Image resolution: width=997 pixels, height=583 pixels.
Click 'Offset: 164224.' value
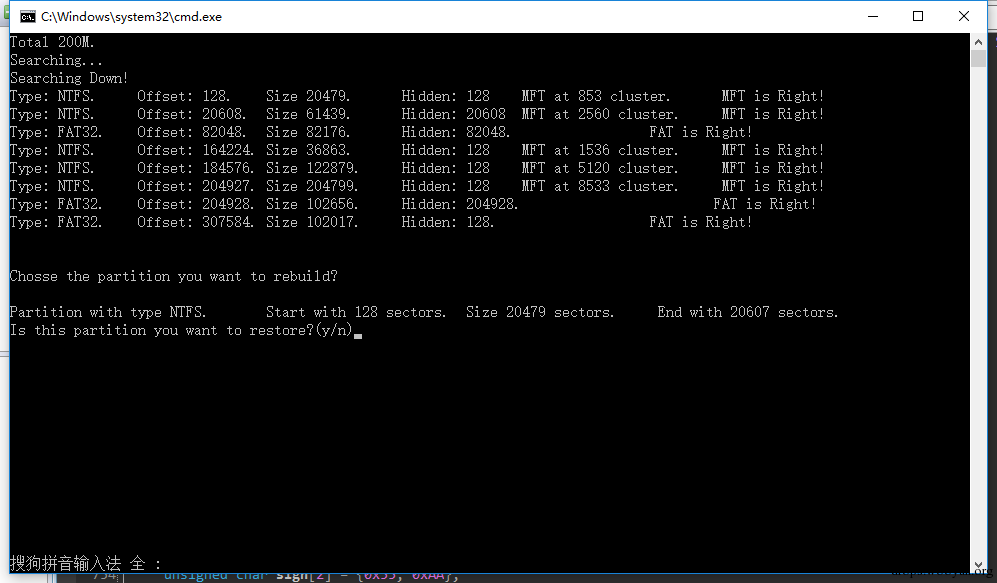[x=196, y=150]
